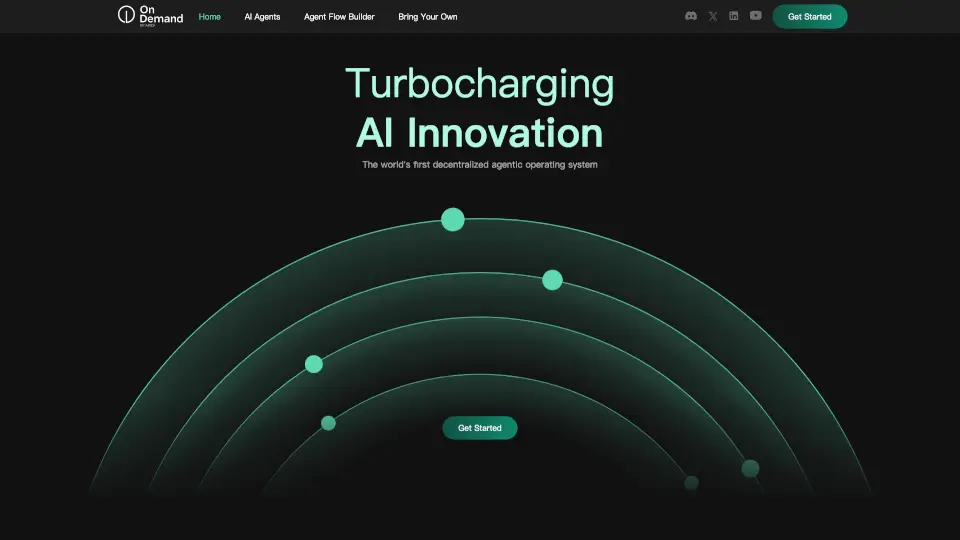Image resolution: width=960 pixels, height=540 pixels.
Task: Click the largest bright dot atop the outermost arc
Action: click(453, 219)
